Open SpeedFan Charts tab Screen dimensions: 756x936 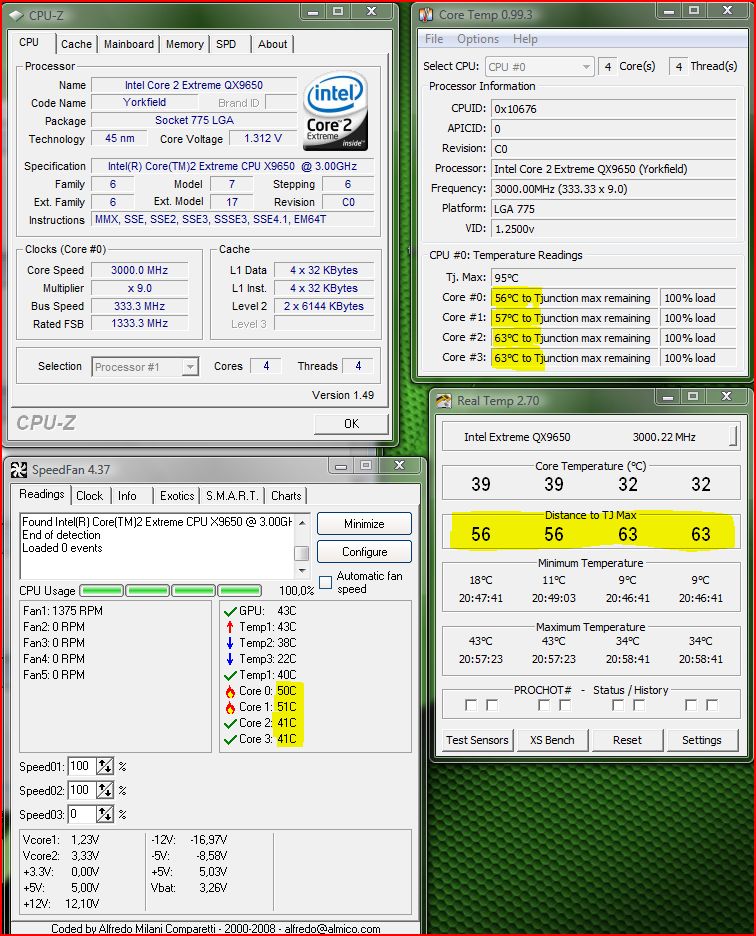coord(286,495)
